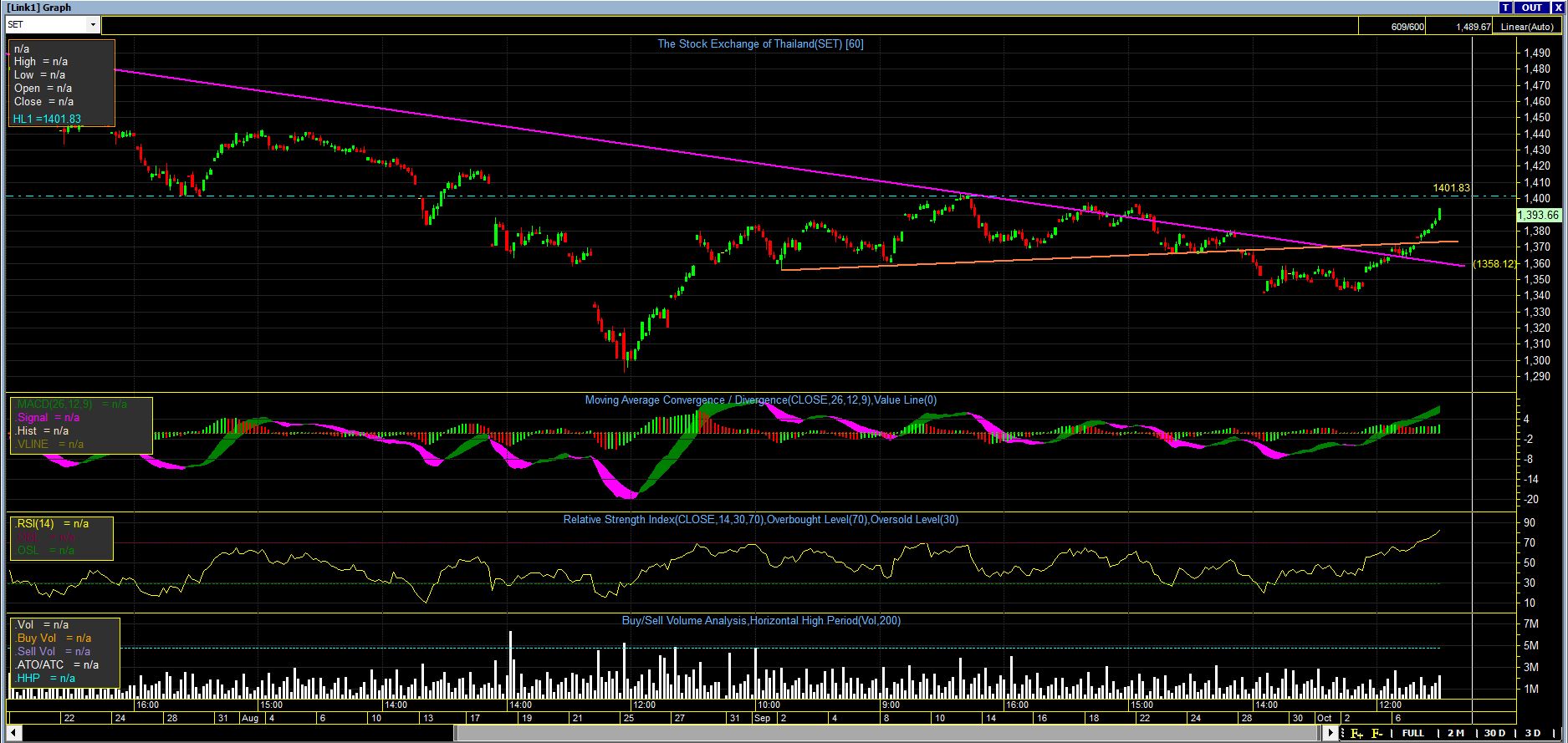This screenshot has width=1568, height=743.
Task: Click the 'Hist = n/a' legend entry
Action: [43, 431]
